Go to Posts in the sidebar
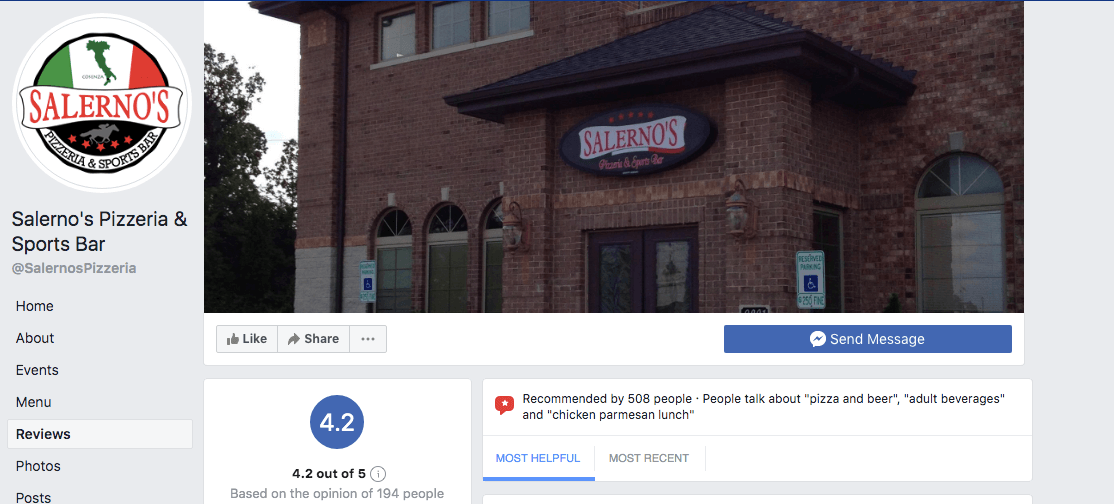This screenshot has width=1114, height=504. (33, 497)
